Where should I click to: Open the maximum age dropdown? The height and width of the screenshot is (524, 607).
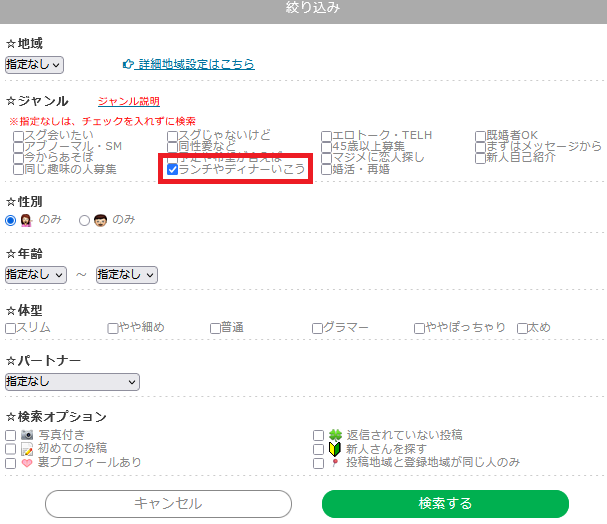coord(127,274)
